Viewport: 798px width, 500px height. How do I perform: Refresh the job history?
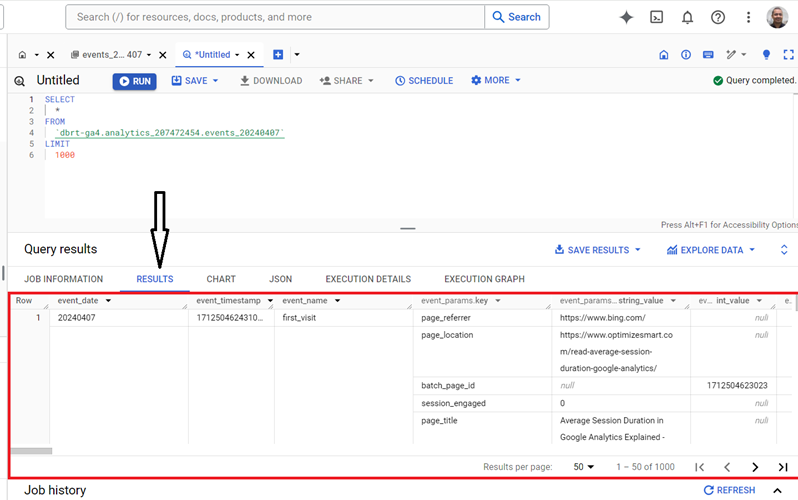[729, 490]
